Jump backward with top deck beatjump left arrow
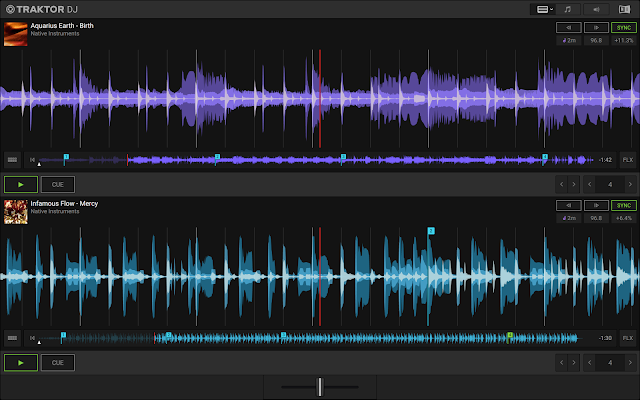The image size is (640, 400). point(562,184)
